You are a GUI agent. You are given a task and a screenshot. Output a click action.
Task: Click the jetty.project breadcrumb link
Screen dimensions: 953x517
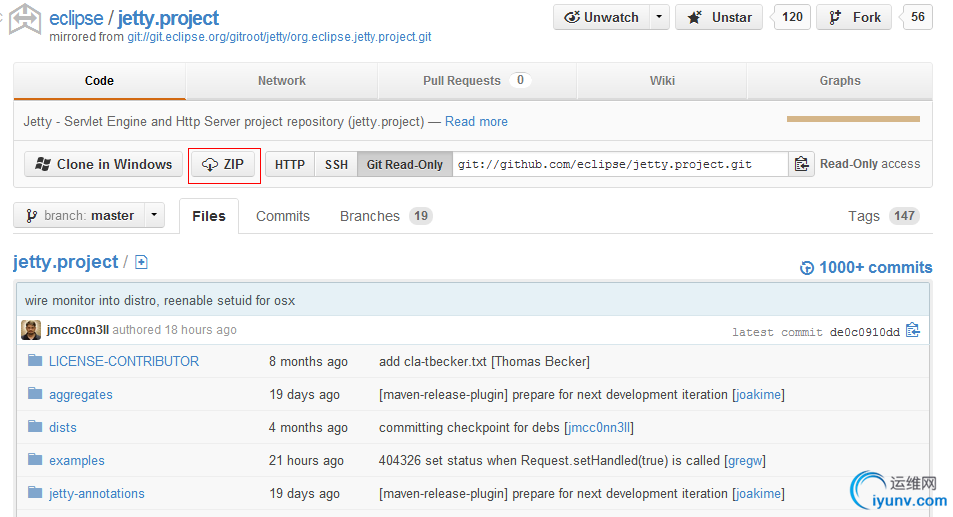coord(66,262)
